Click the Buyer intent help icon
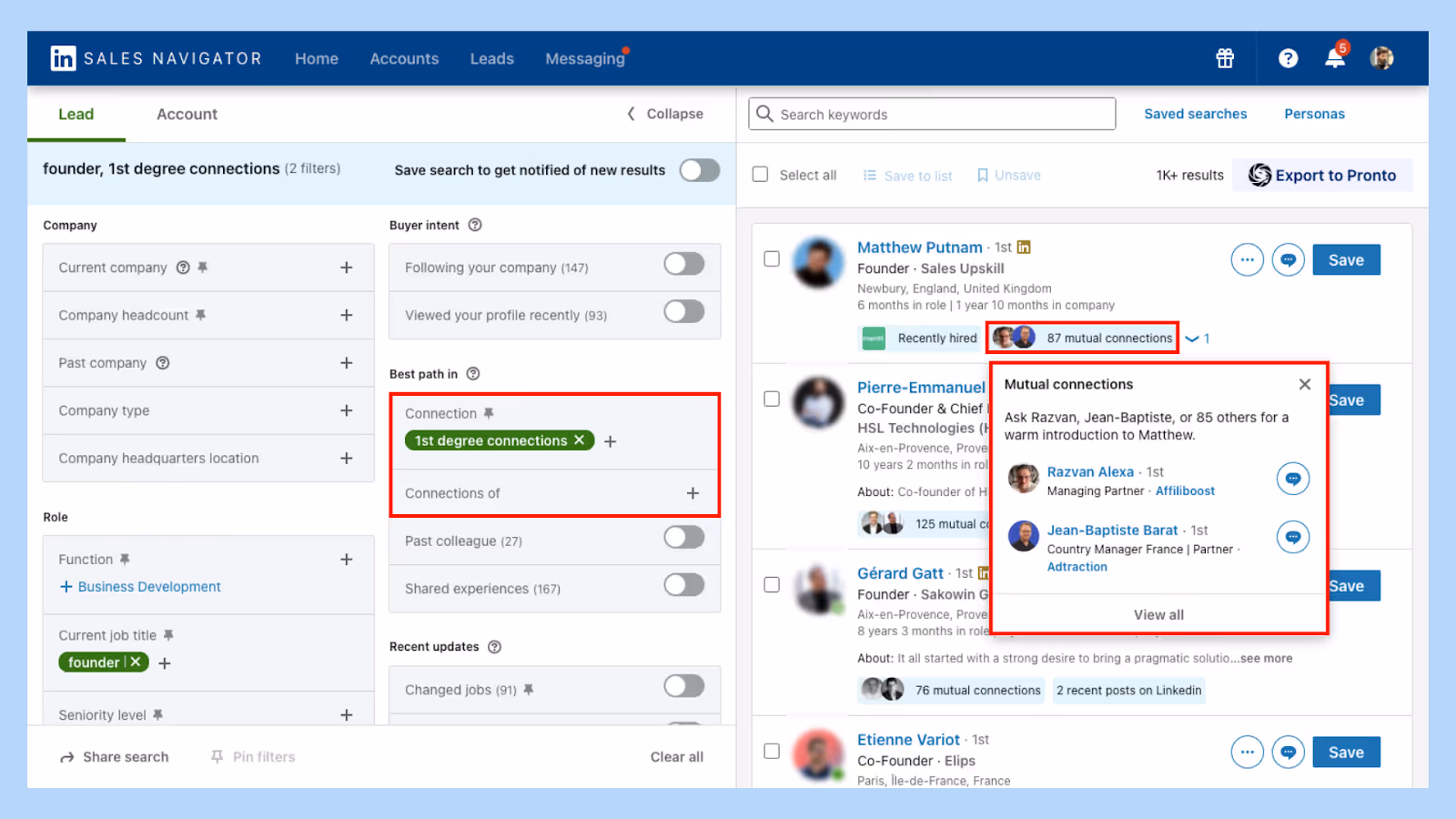Image resolution: width=1456 pixels, height=819 pixels. coord(475,225)
